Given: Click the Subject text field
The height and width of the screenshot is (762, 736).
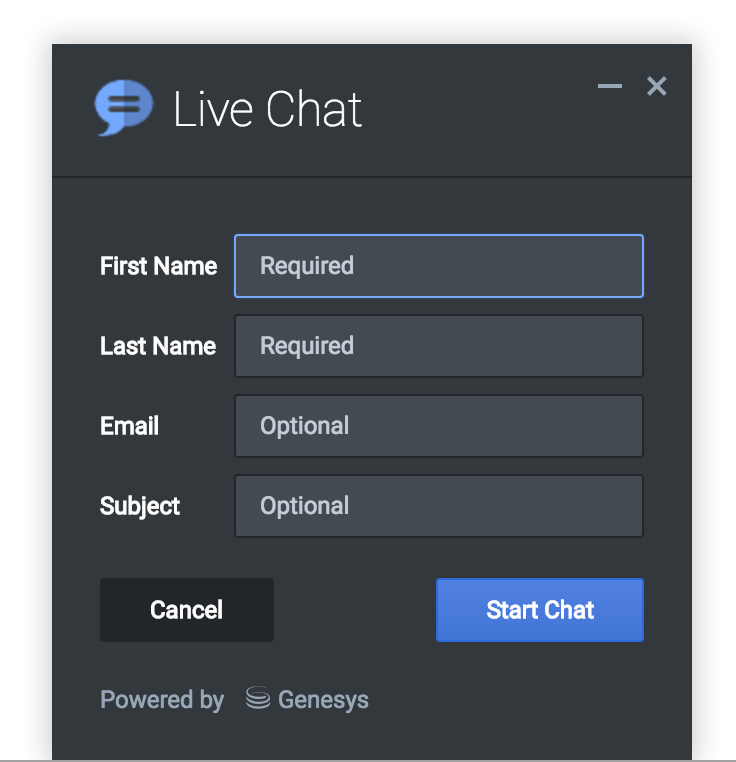Looking at the screenshot, I should 438,506.
